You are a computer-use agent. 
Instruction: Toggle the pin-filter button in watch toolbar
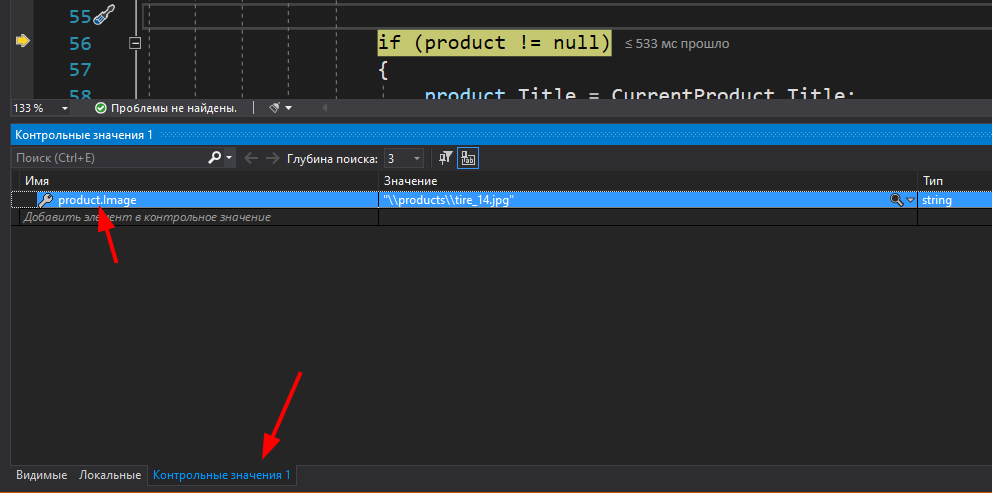[446, 158]
